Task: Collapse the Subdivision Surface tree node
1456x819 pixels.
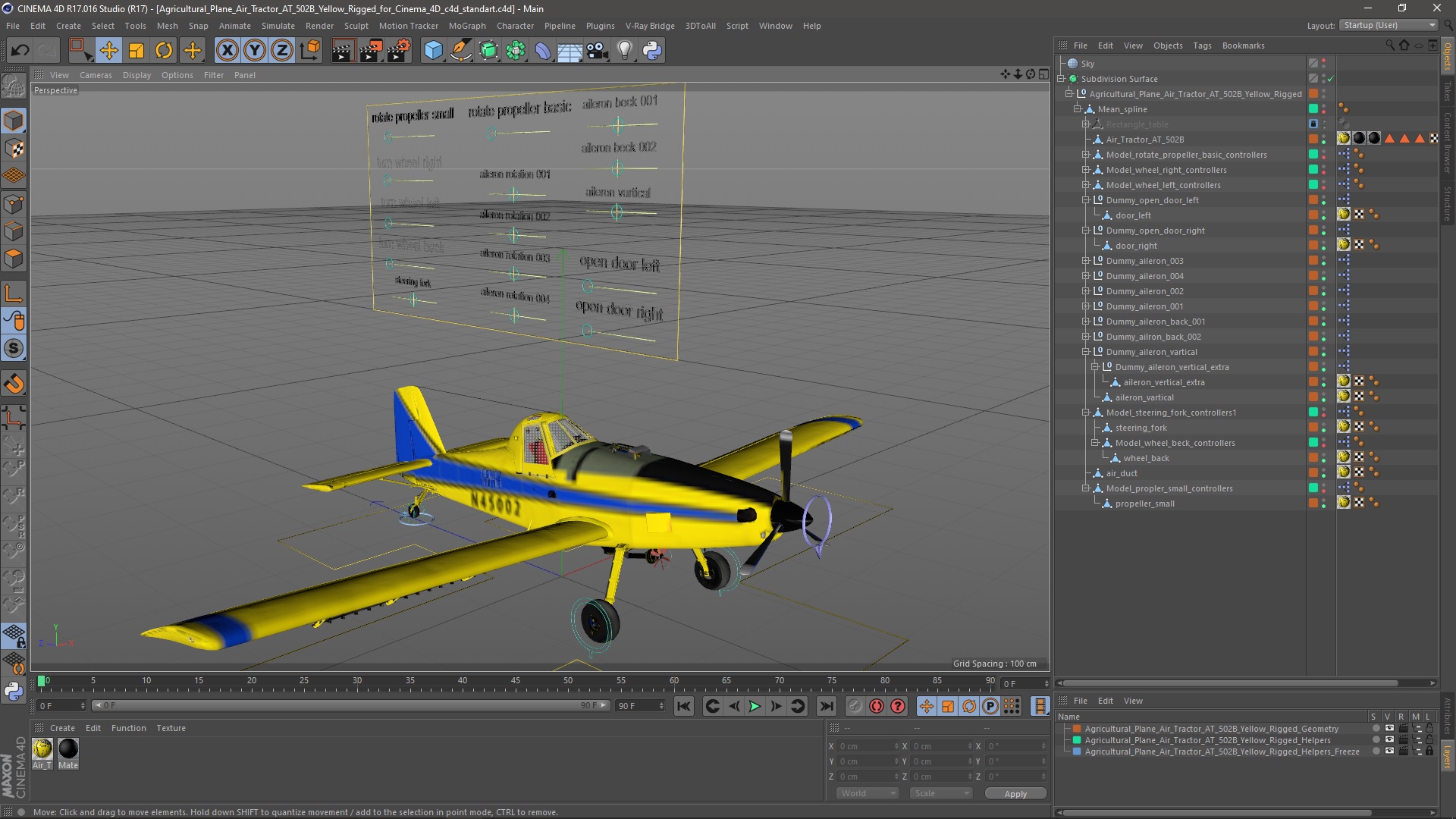Action: (1061, 79)
